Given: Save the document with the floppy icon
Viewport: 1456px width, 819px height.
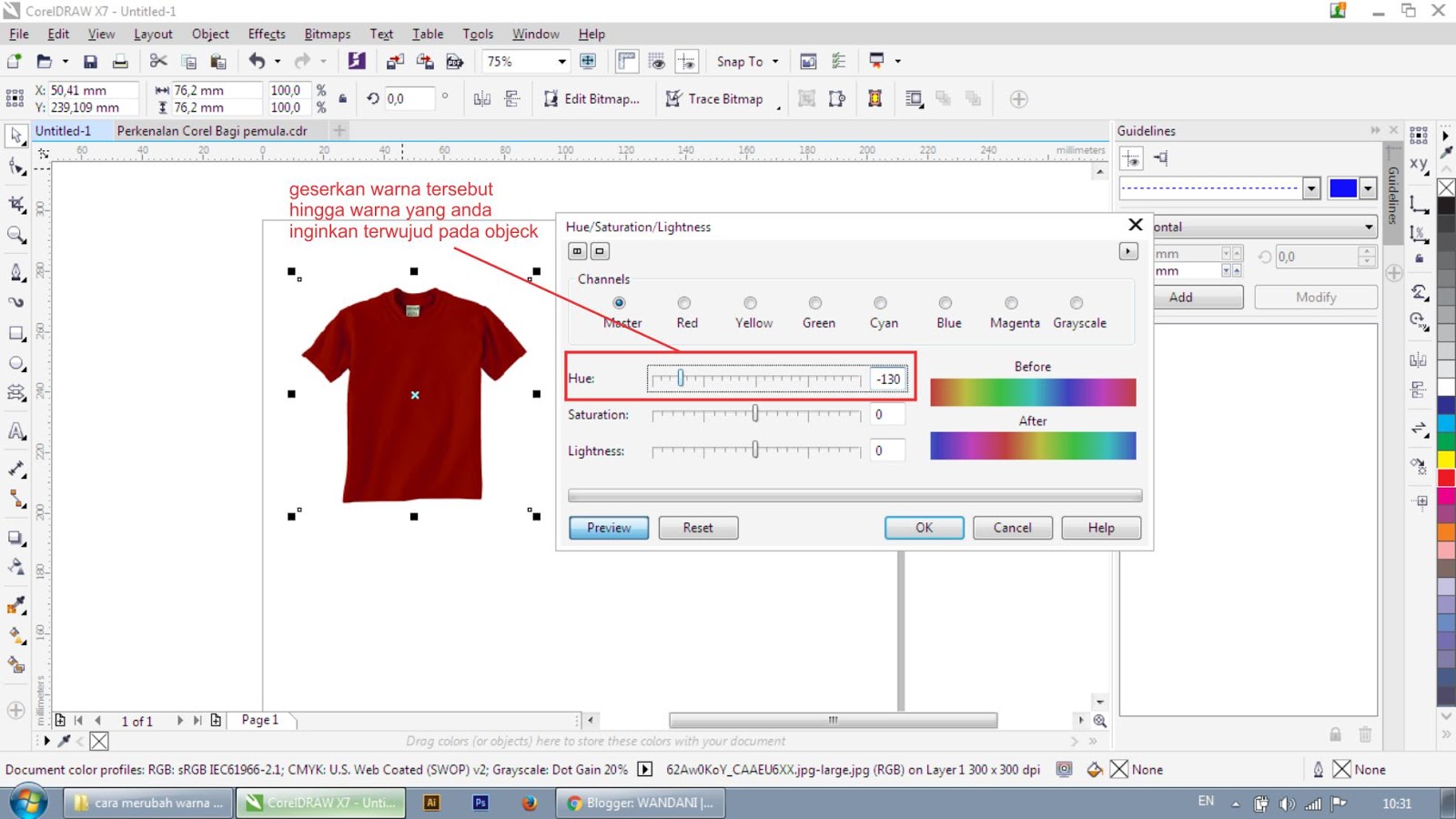Looking at the screenshot, I should click(90, 61).
